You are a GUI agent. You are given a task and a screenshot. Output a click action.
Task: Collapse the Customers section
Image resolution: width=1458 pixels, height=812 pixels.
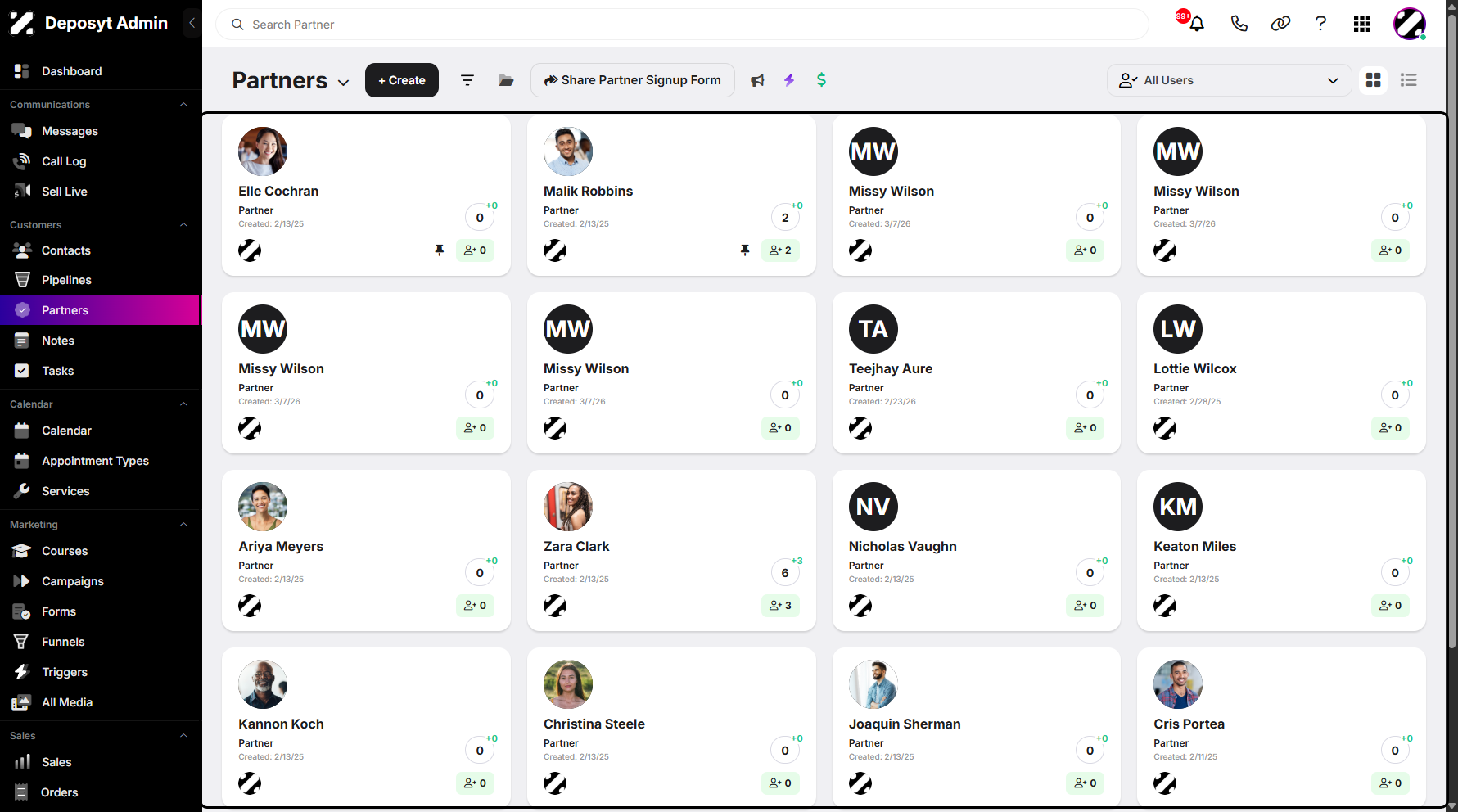tap(184, 225)
